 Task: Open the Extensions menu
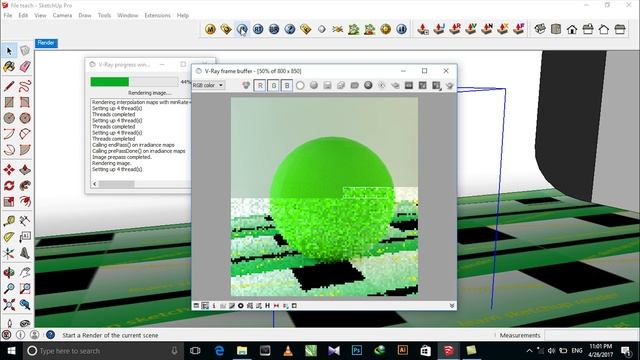tap(158, 15)
